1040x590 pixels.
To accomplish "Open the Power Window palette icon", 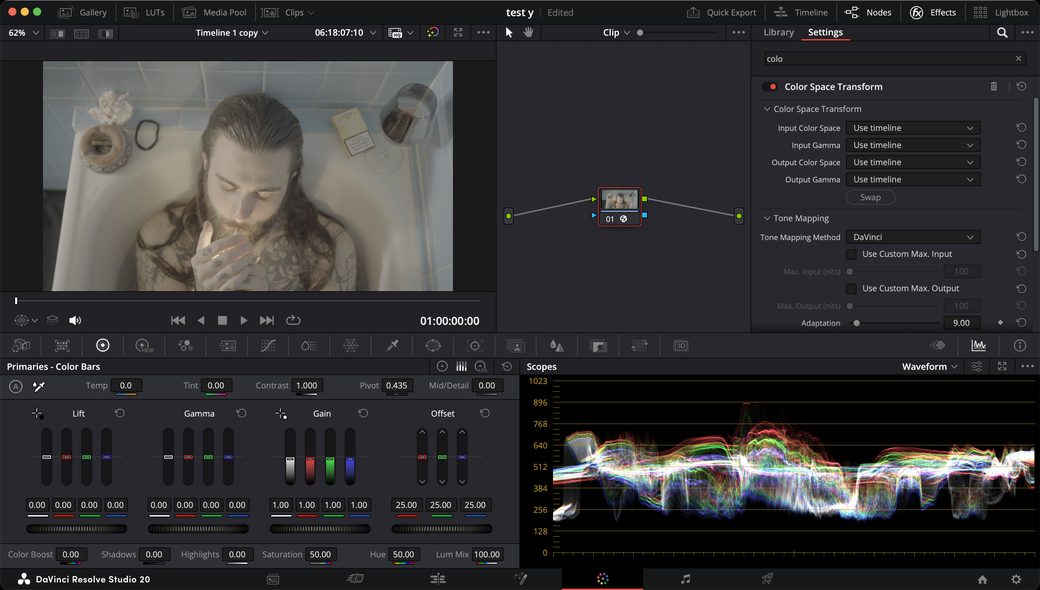I will tap(433, 345).
